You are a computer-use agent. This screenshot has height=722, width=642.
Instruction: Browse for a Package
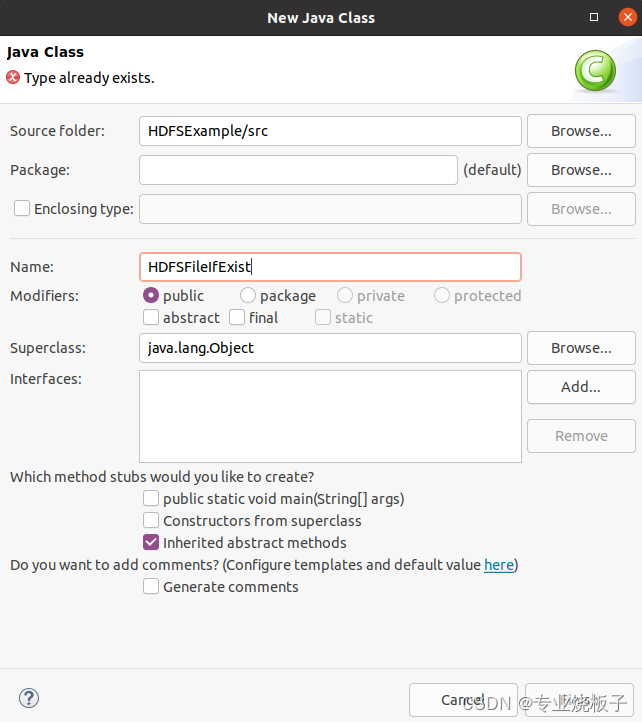point(581,170)
